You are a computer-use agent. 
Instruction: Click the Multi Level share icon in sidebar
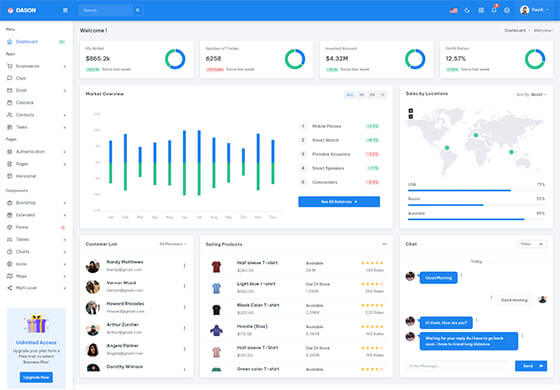point(10,288)
